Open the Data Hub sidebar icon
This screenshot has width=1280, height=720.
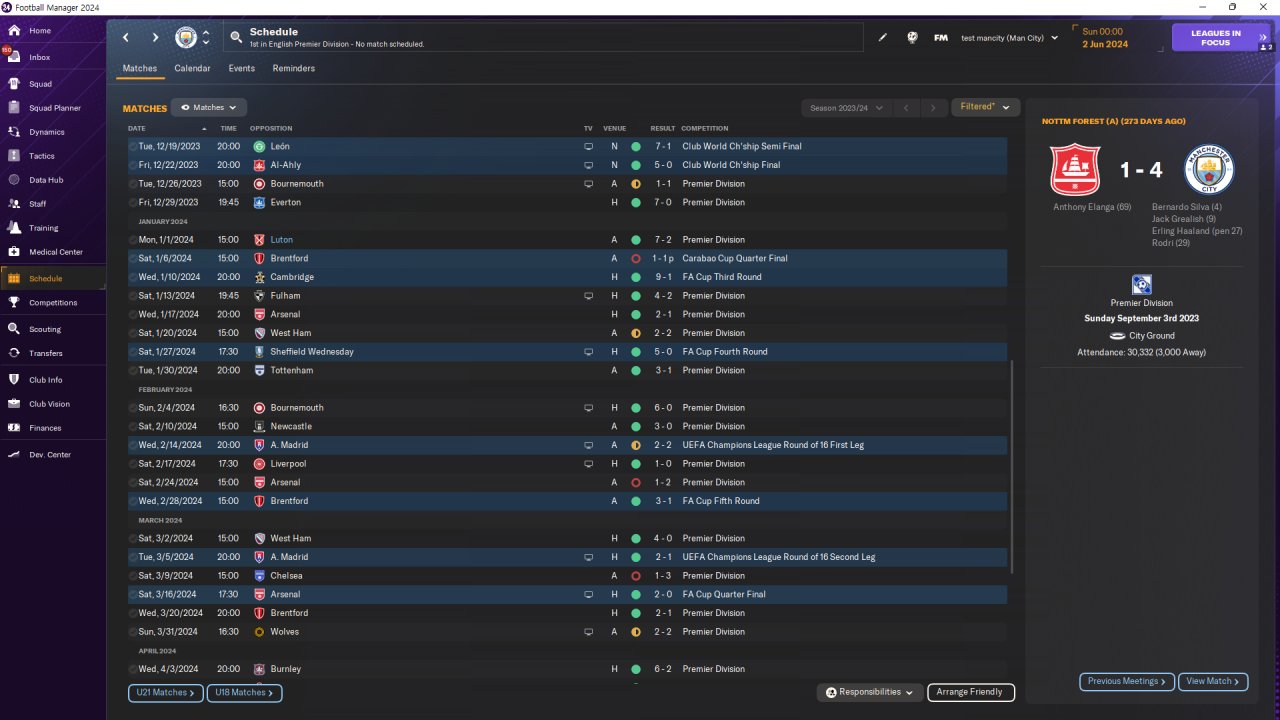coord(14,180)
